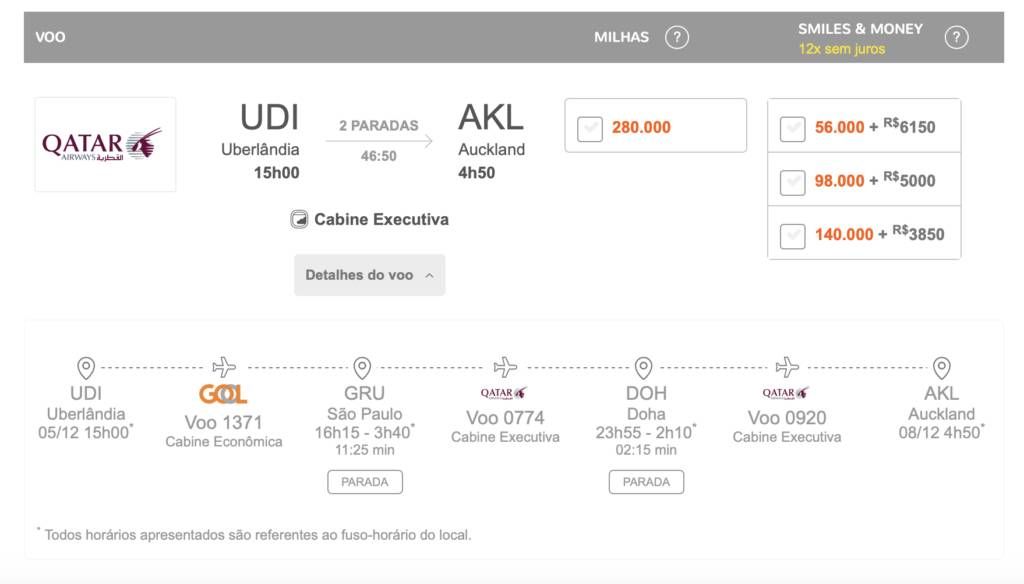Collapse the Detalhes do voo section
The image size is (1024, 584).
pos(369,275)
